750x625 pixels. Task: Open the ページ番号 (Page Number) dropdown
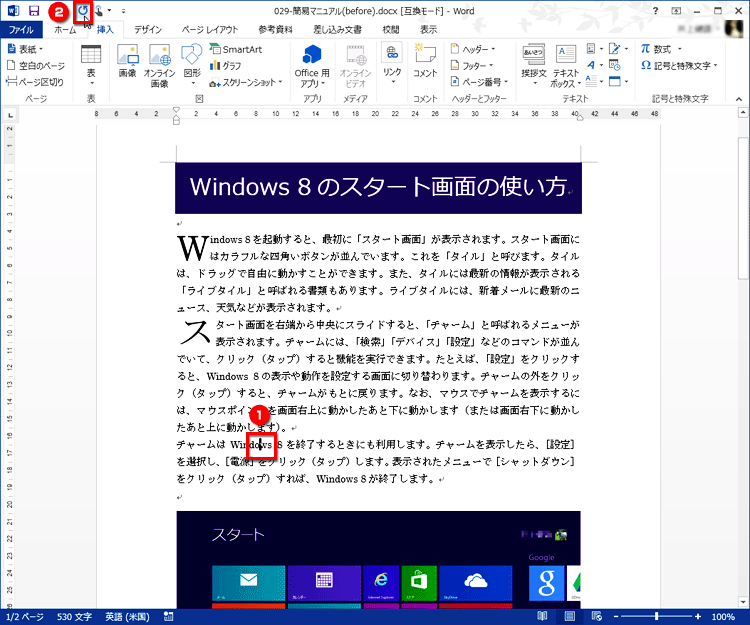point(479,82)
